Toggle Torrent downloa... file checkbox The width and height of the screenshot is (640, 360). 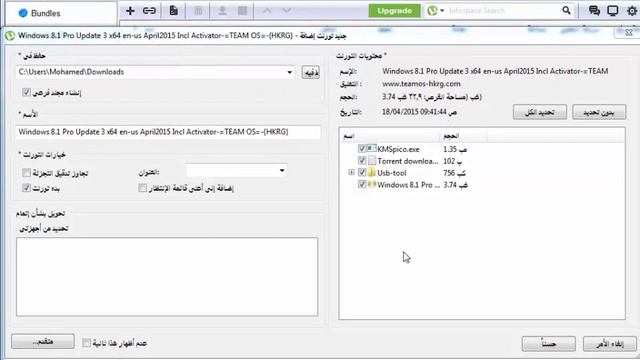point(362,161)
